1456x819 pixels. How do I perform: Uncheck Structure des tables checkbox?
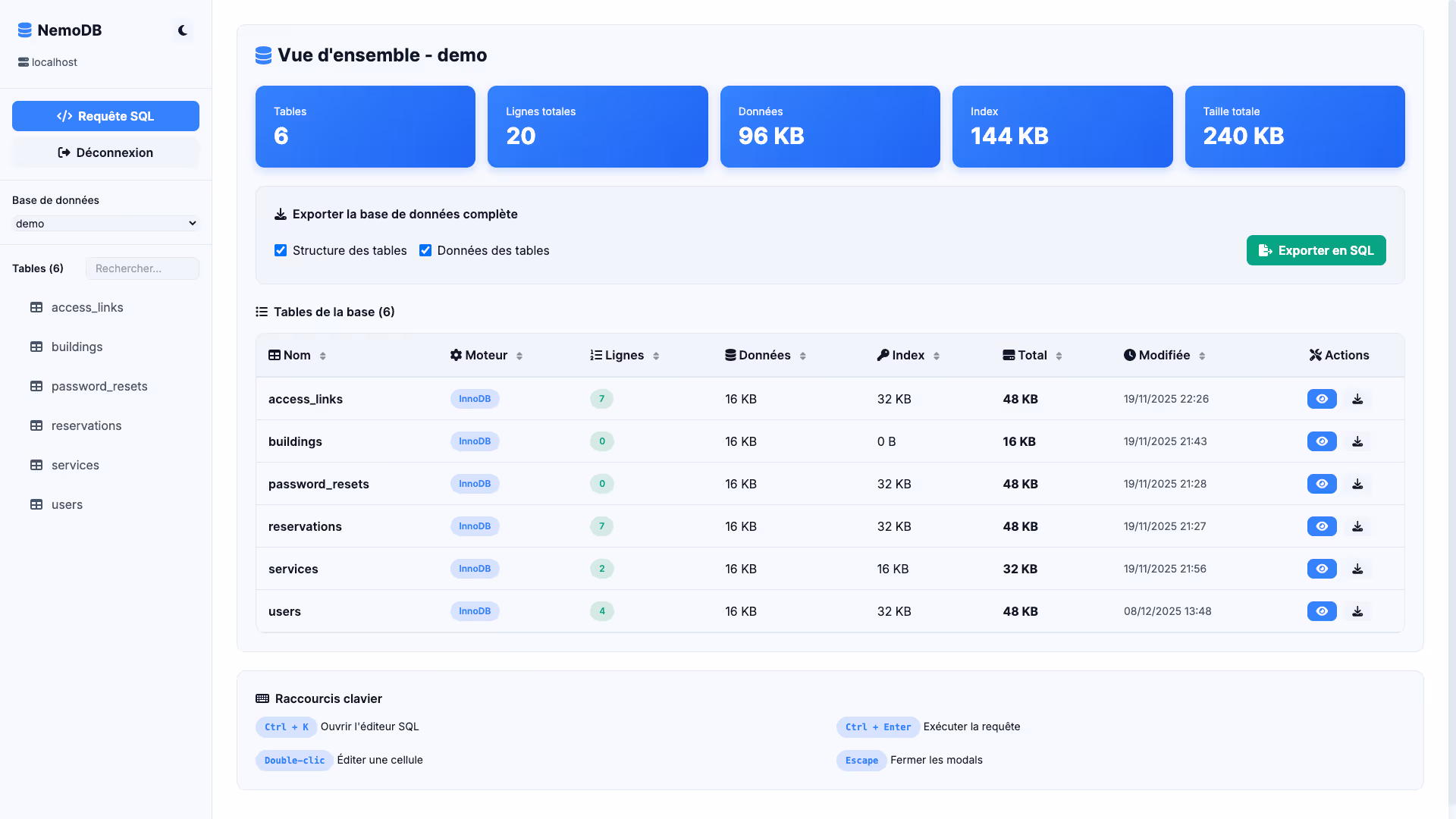[281, 250]
